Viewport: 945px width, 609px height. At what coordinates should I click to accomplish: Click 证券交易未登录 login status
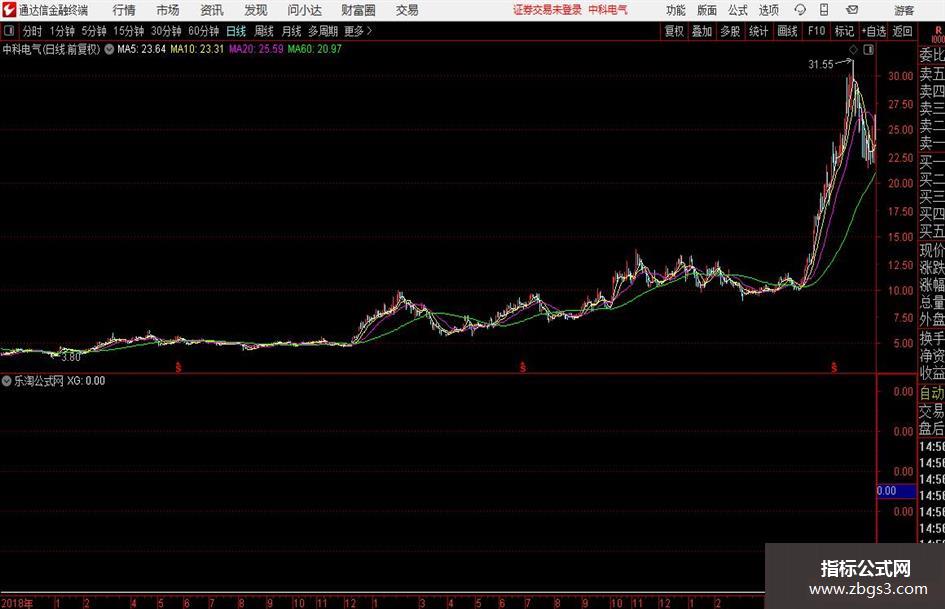547,10
